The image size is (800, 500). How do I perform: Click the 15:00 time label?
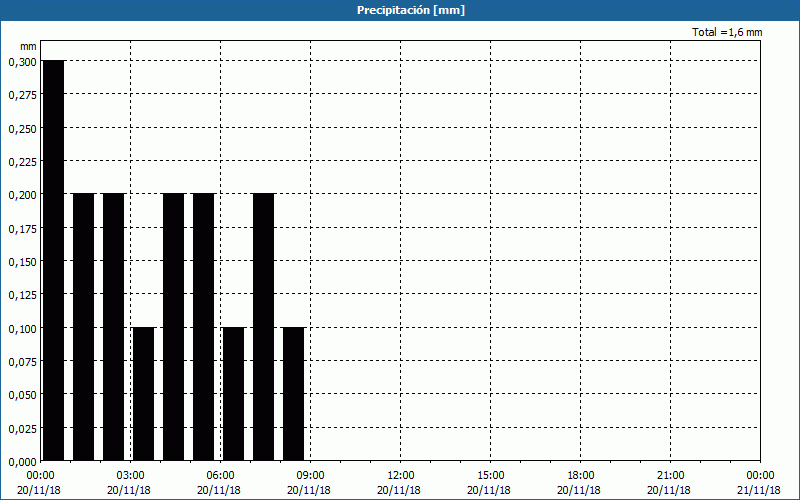490,476
